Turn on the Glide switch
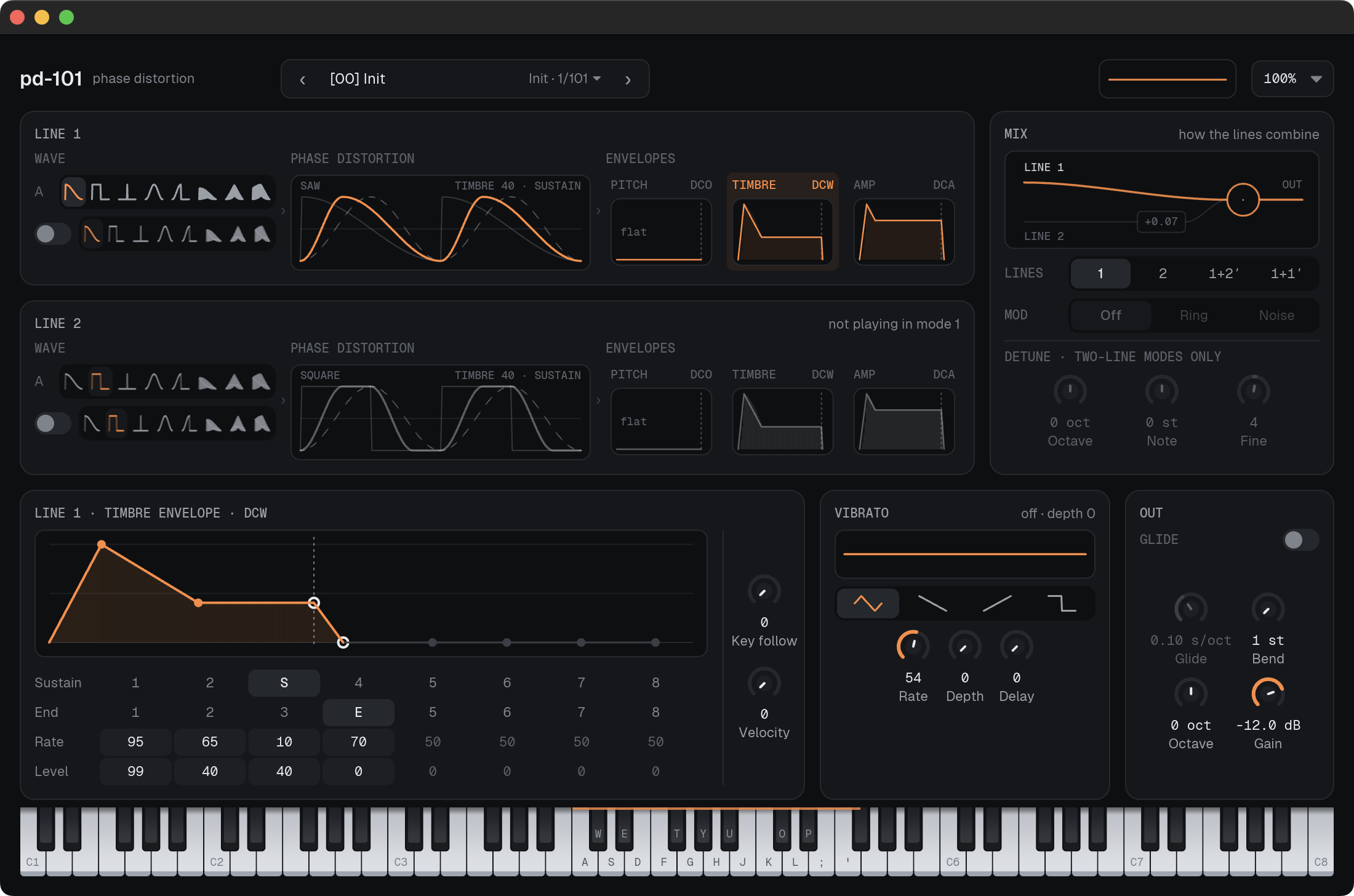This screenshot has width=1354, height=896. click(1300, 540)
